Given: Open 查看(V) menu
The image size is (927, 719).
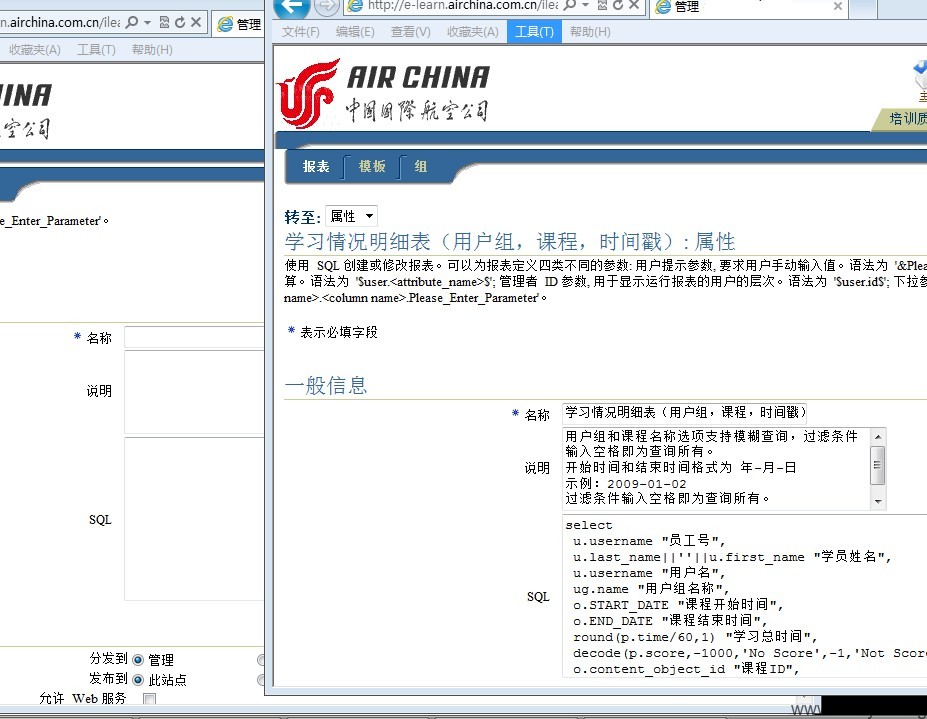Looking at the screenshot, I should point(410,32).
